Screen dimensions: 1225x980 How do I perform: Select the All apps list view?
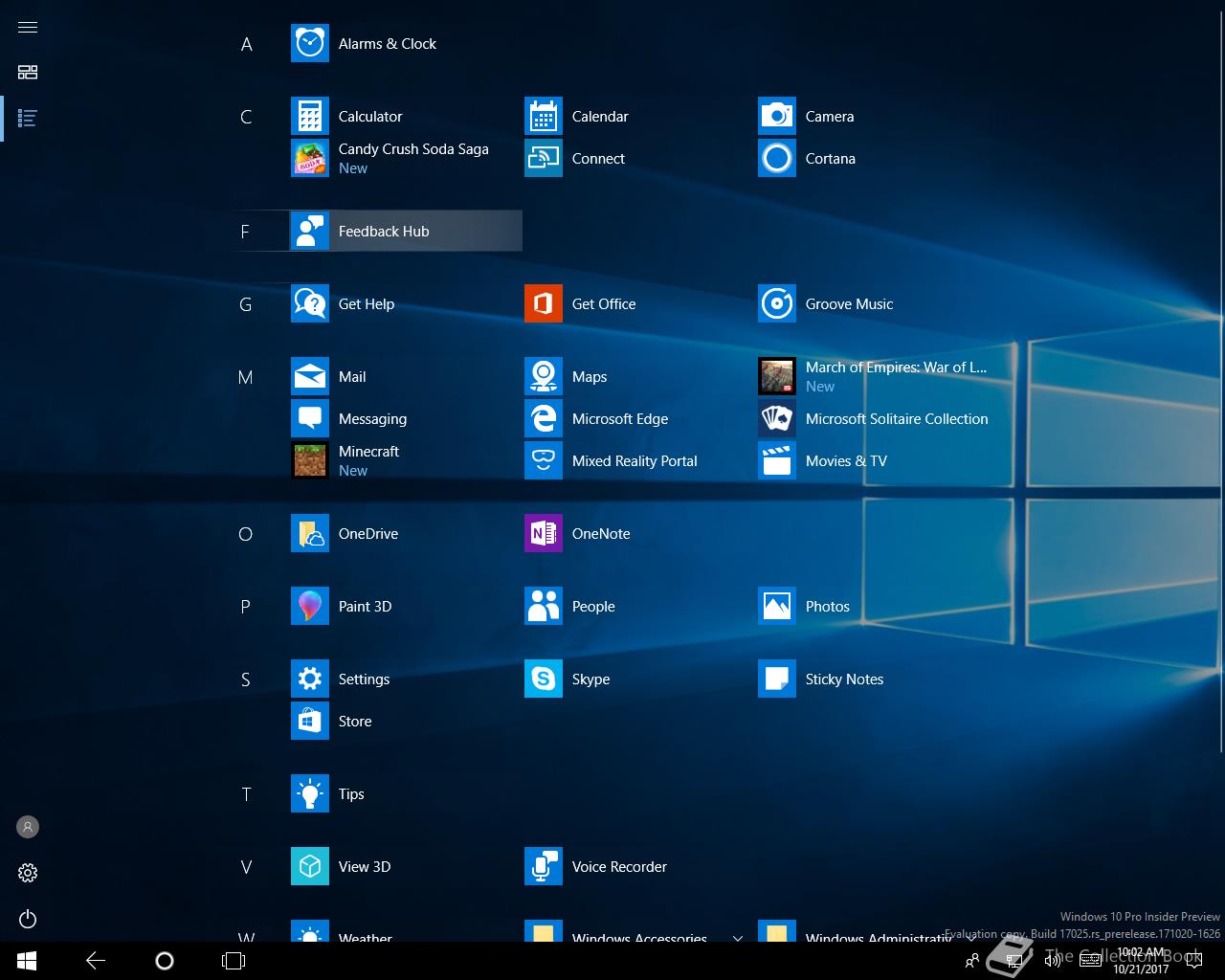coord(28,119)
